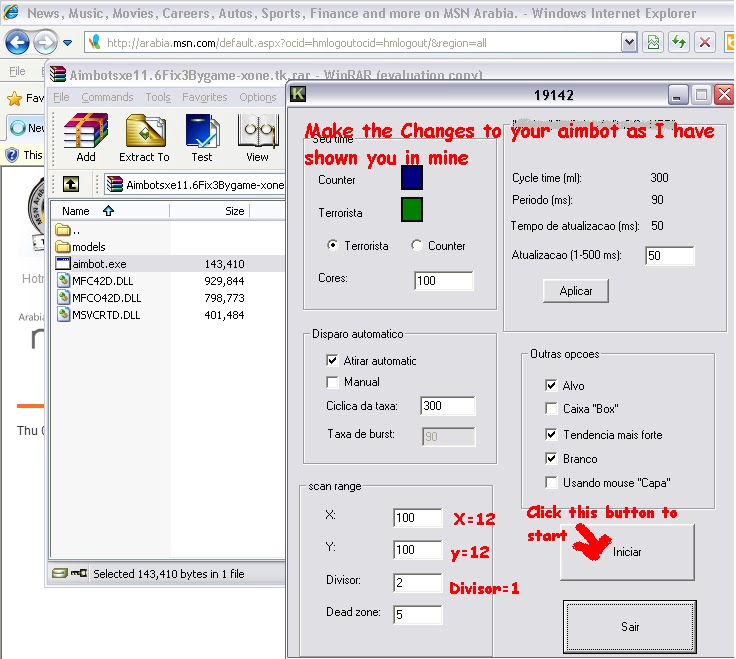The width and height of the screenshot is (736, 659).
Task: Click the Internet Explorer Back arrow button
Action: (x=17, y=43)
